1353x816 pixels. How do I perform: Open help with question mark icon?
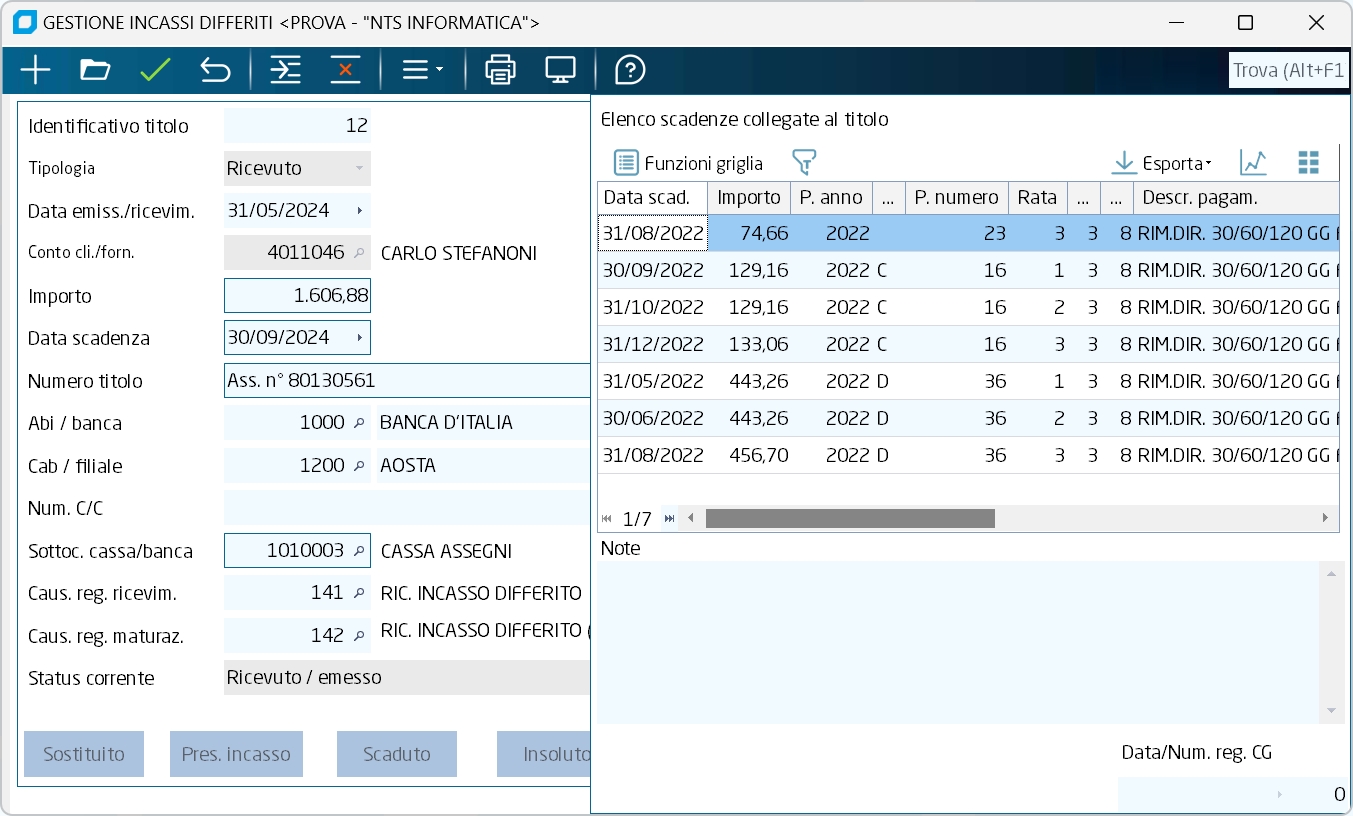(x=630, y=70)
